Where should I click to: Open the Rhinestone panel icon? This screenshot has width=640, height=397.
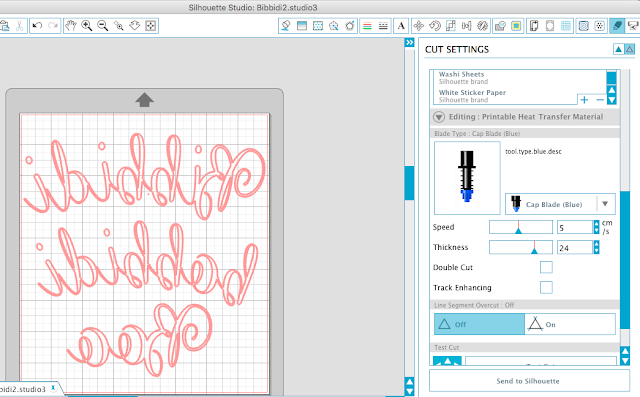tap(600, 26)
